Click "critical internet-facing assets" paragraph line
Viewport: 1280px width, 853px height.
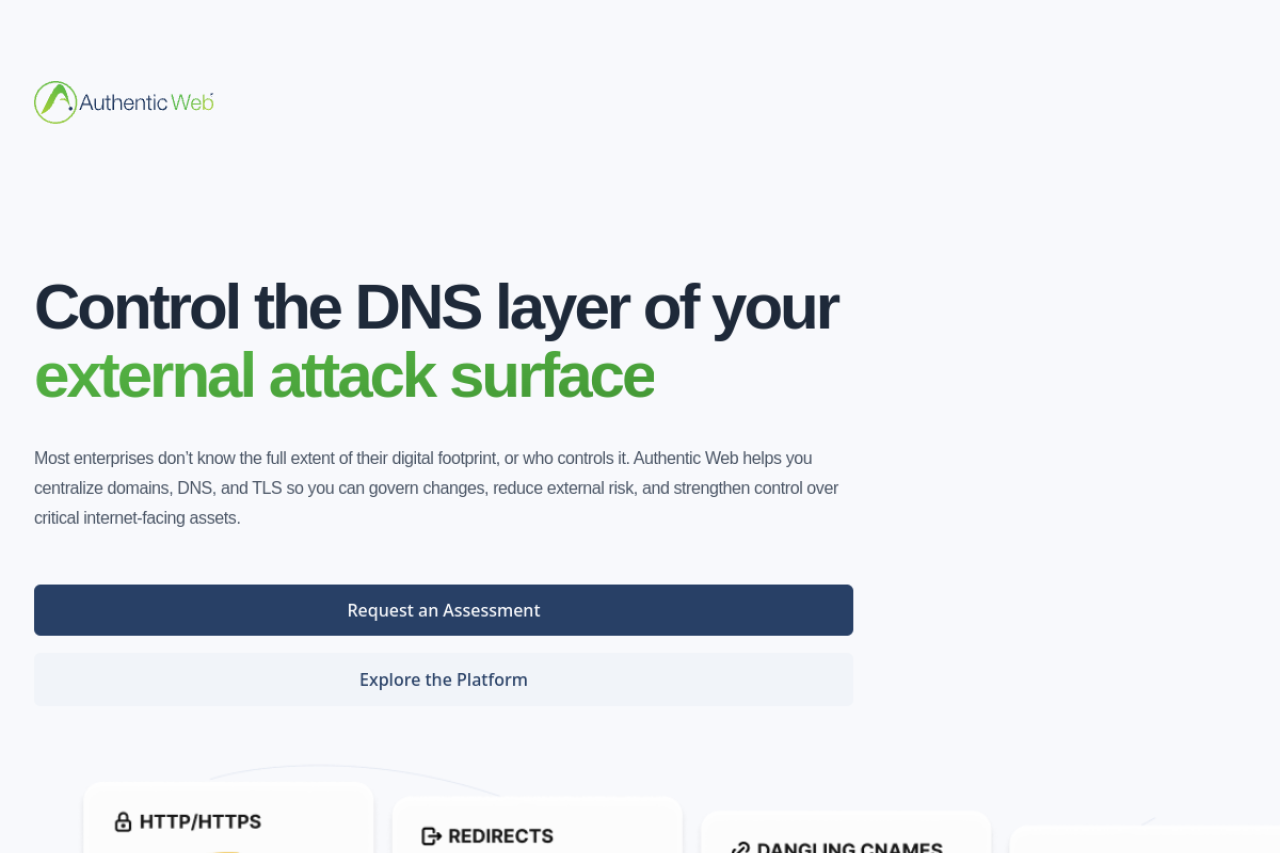pyautogui.click(x=137, y=518)
